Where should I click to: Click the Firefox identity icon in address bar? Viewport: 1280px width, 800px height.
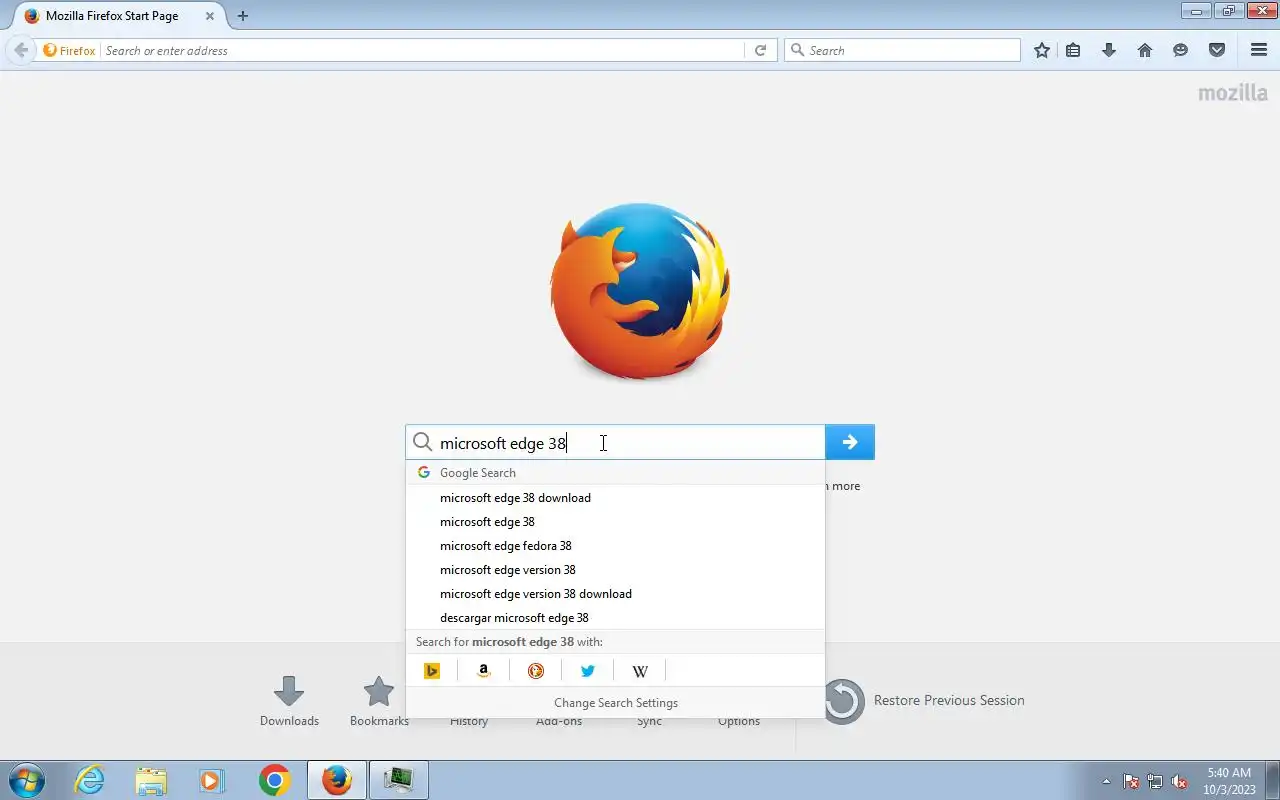coord(69,50)
